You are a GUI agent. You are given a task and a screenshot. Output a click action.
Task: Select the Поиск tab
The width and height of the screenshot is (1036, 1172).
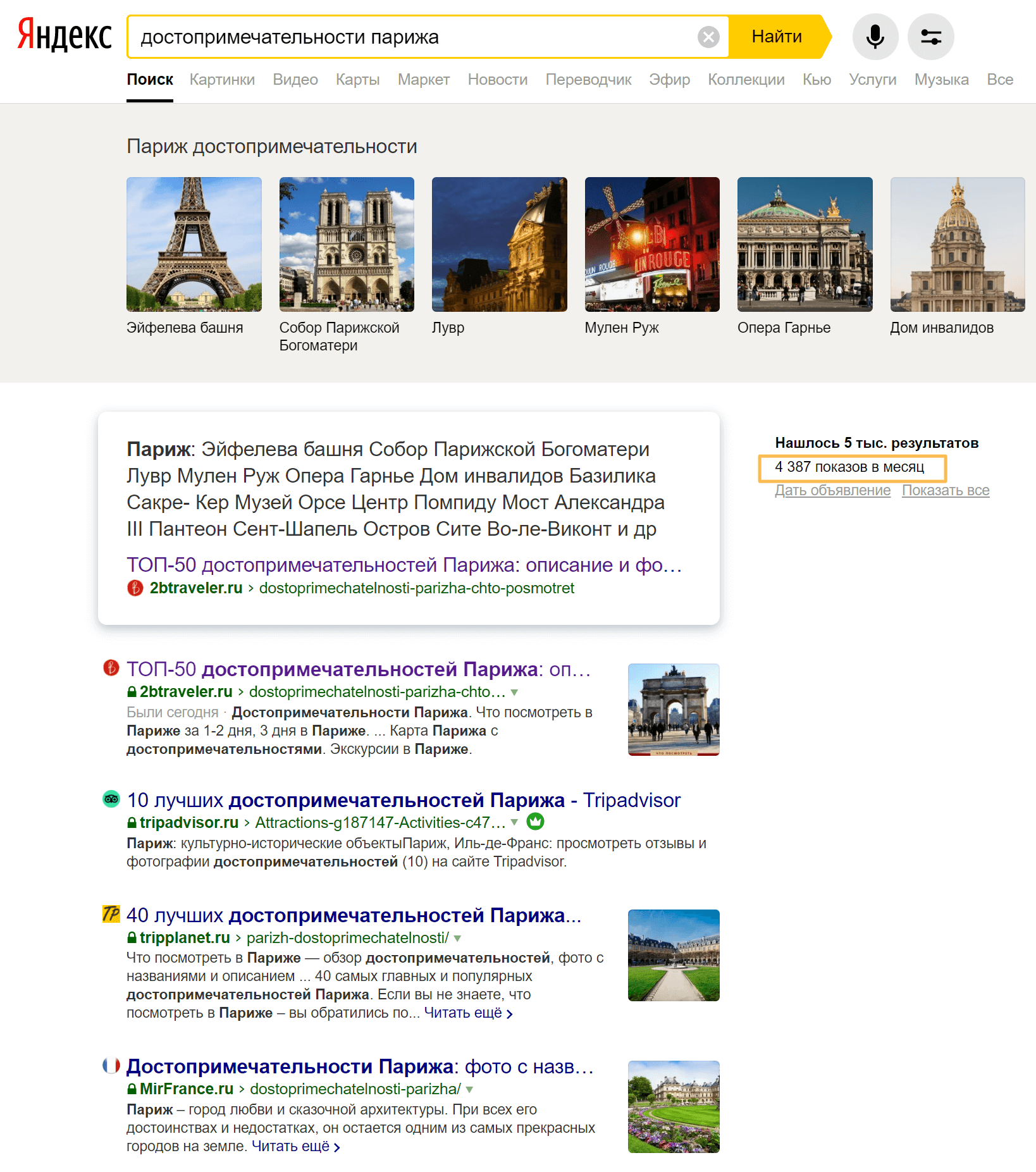click(150, 80)
